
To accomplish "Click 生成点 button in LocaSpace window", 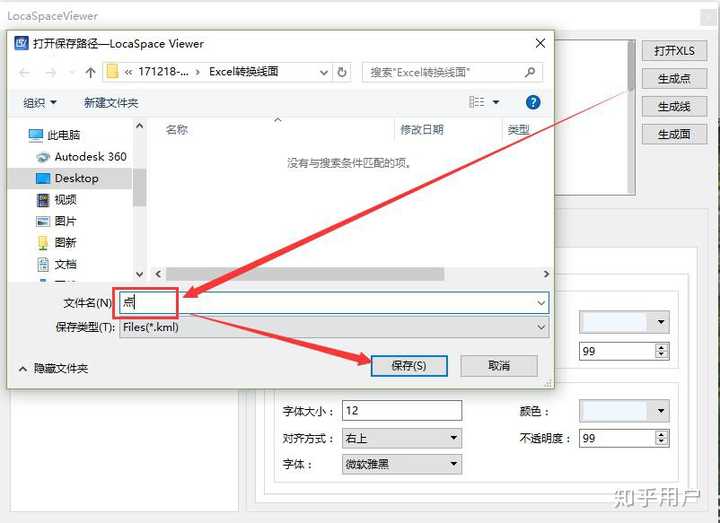I will [x=674, y=79].
